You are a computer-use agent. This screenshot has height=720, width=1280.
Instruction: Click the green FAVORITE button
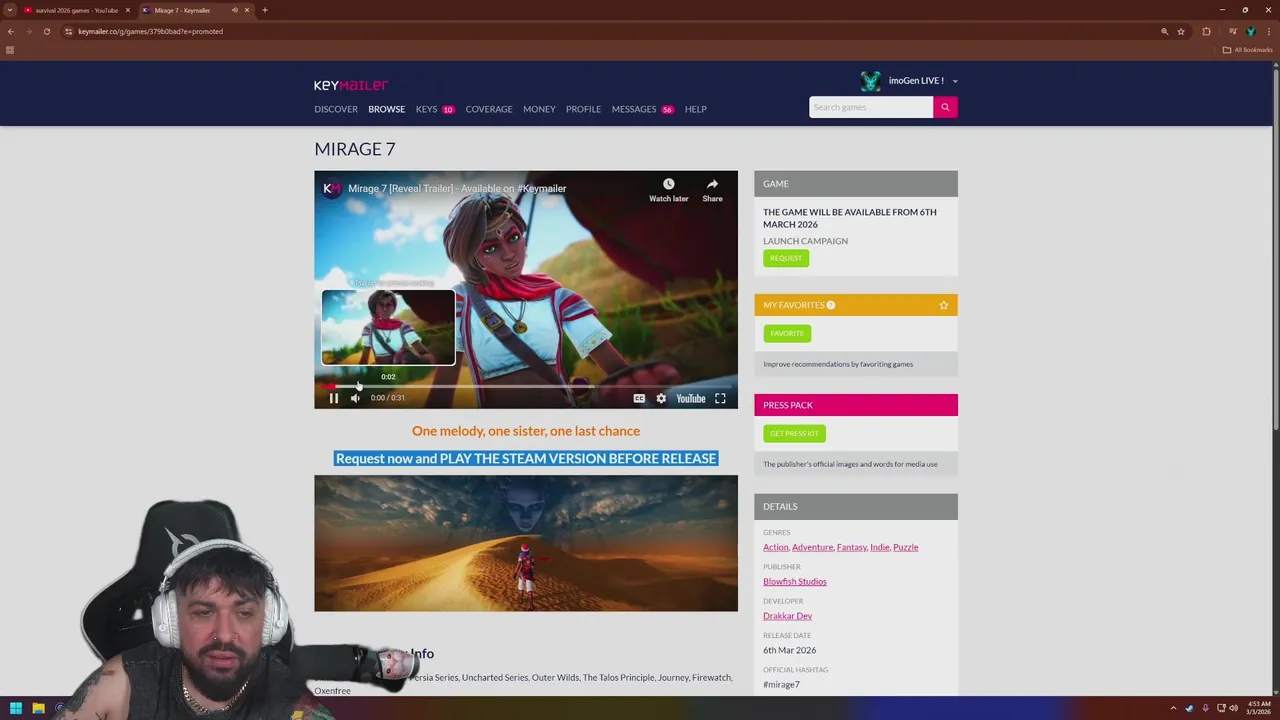pos(787,333)
